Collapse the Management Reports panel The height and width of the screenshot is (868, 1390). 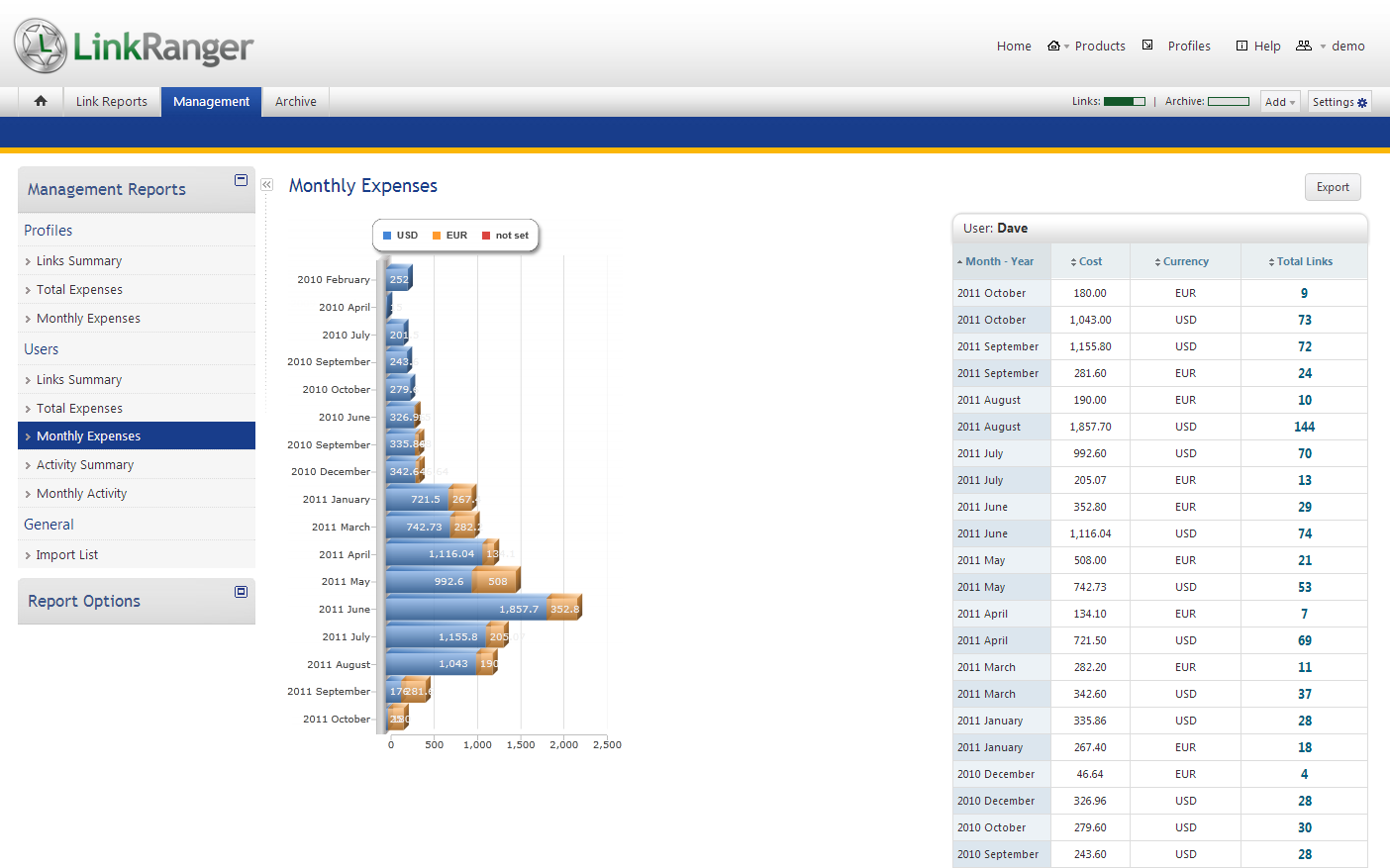[241, 180]
